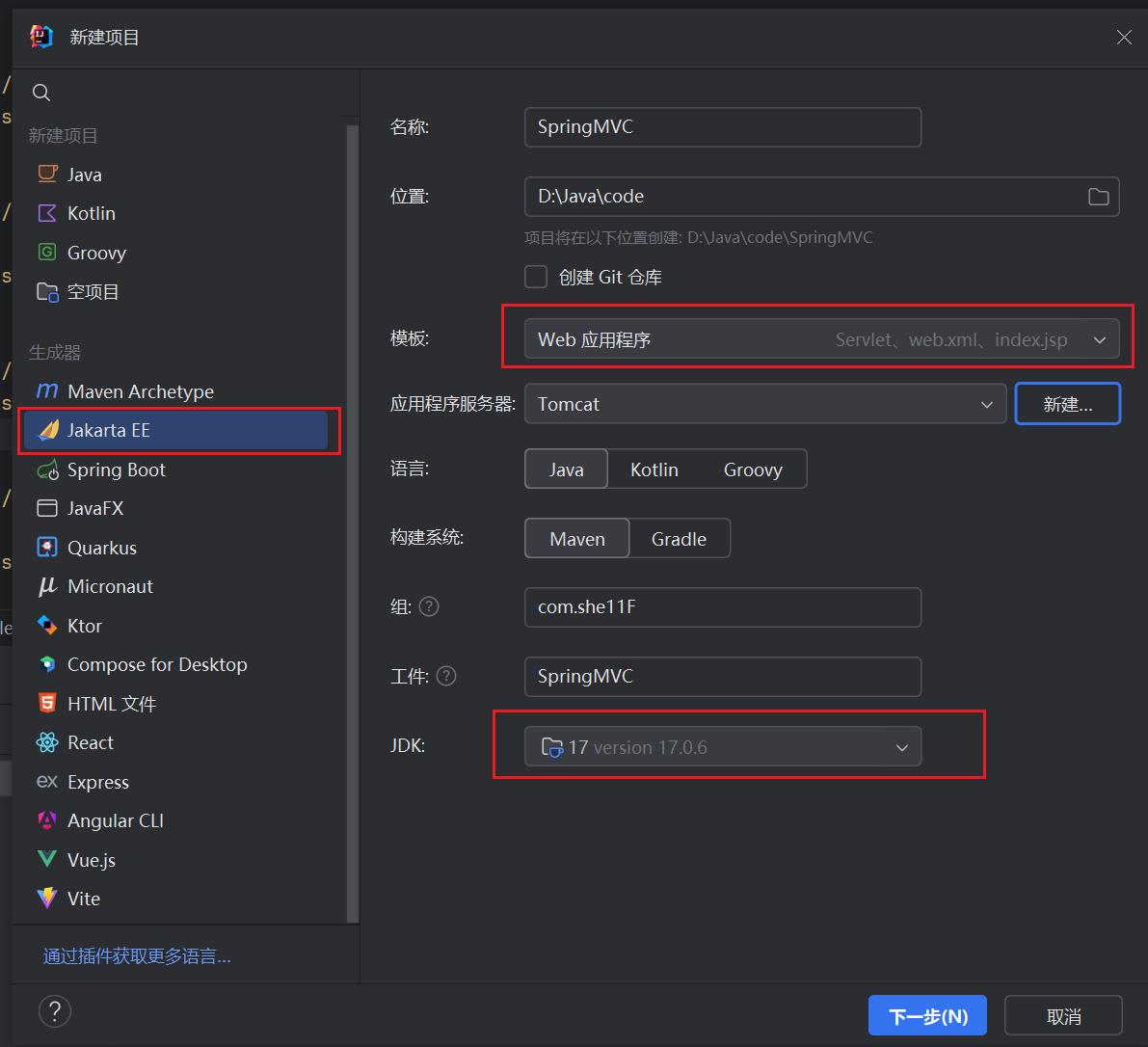Click the Empty Project (空项目) folder icon
Viewport: 1148px width, 1047px height.
click(47, 292)
